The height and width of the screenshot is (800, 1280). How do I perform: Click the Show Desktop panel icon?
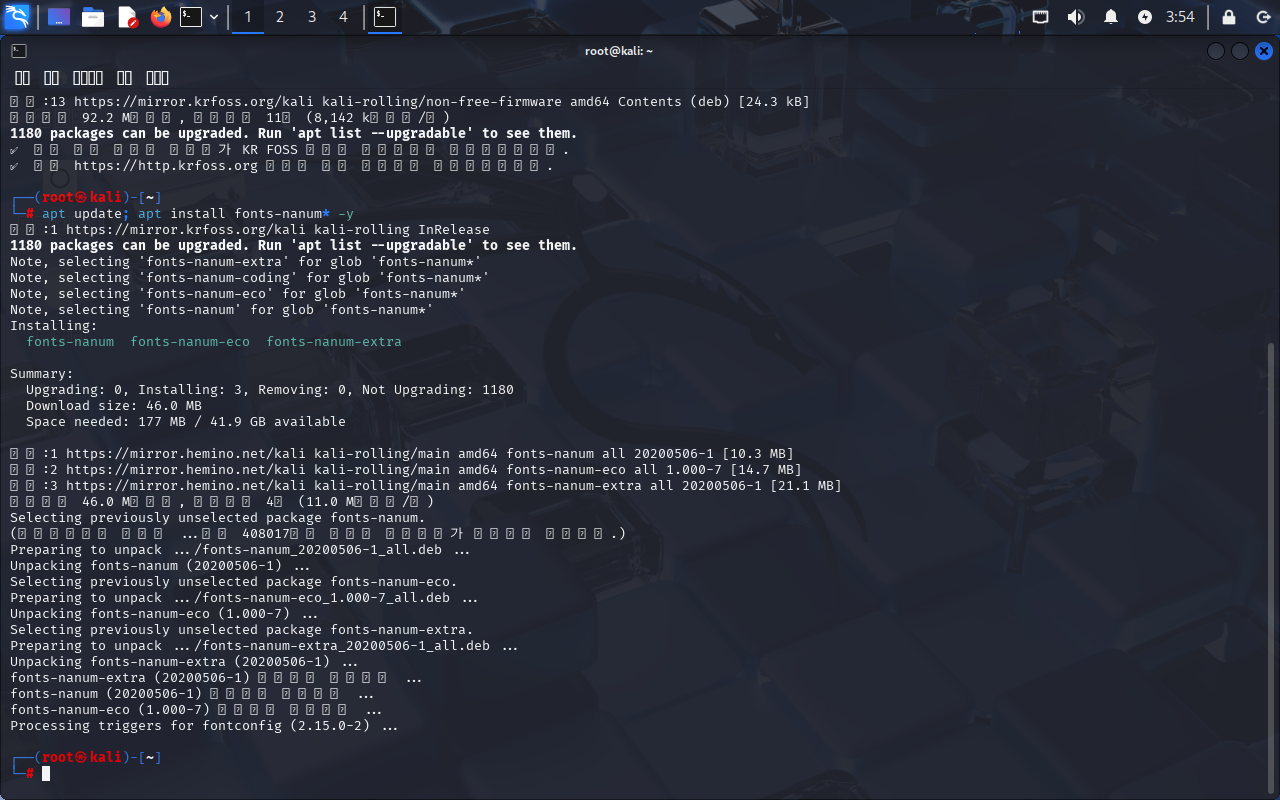(59, 17)
